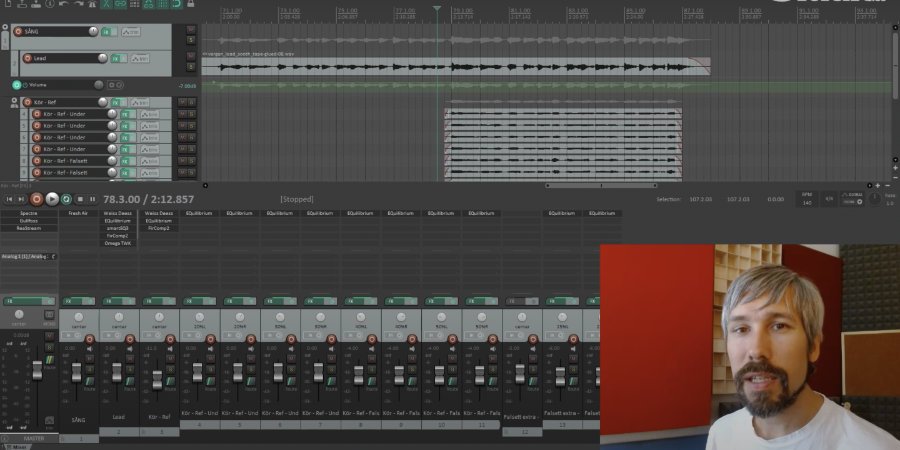The image size is (900, 450).
Task: Open project info from the toolbar
Action: click(50, 3)
